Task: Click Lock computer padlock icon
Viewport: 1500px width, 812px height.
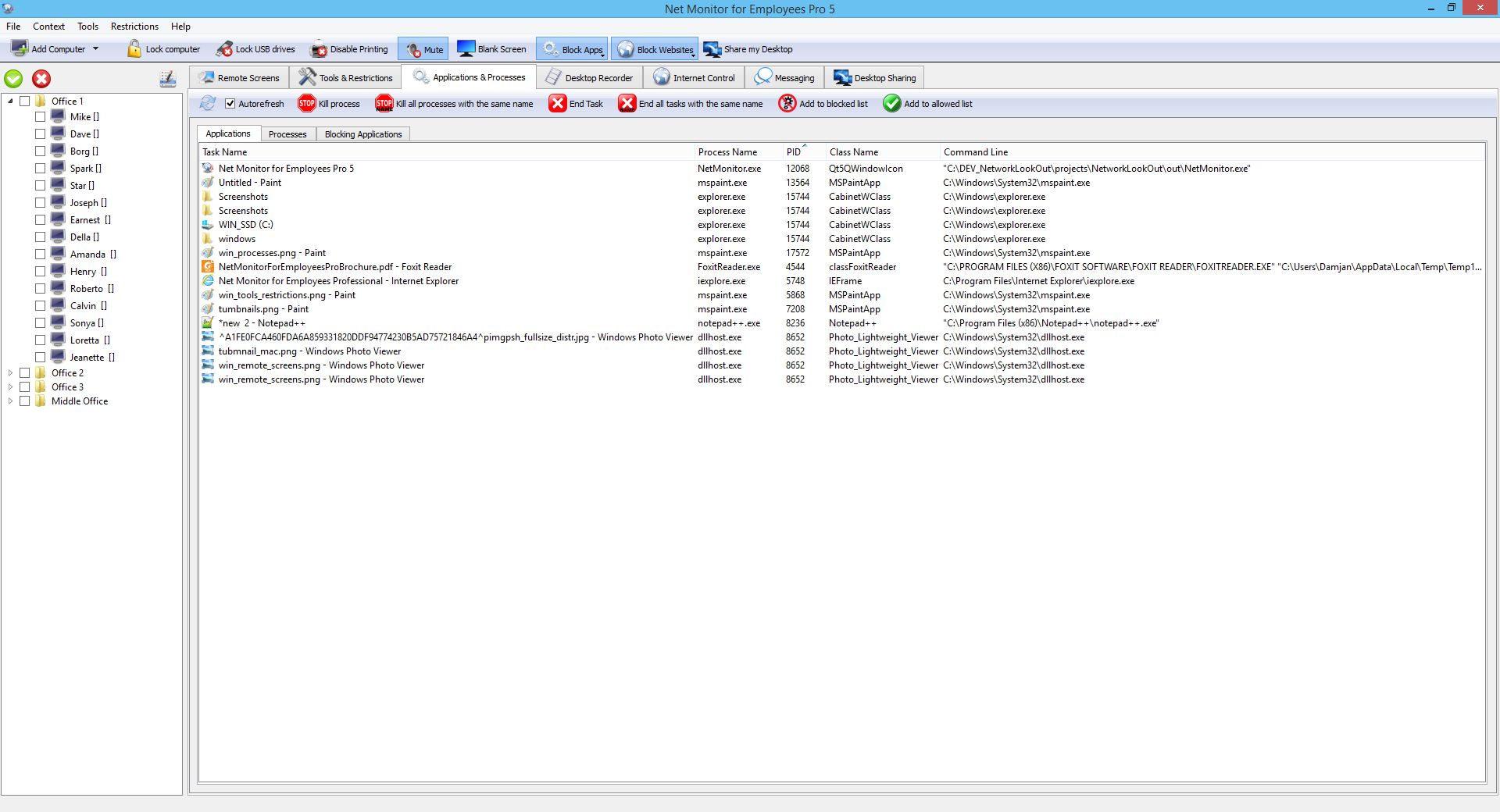Action: tap(134, 48)
